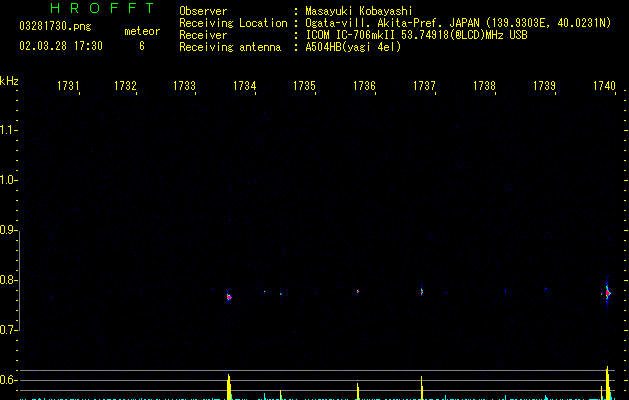Click the meteor count value 6
629x400 pixels.
pos(142,46)
